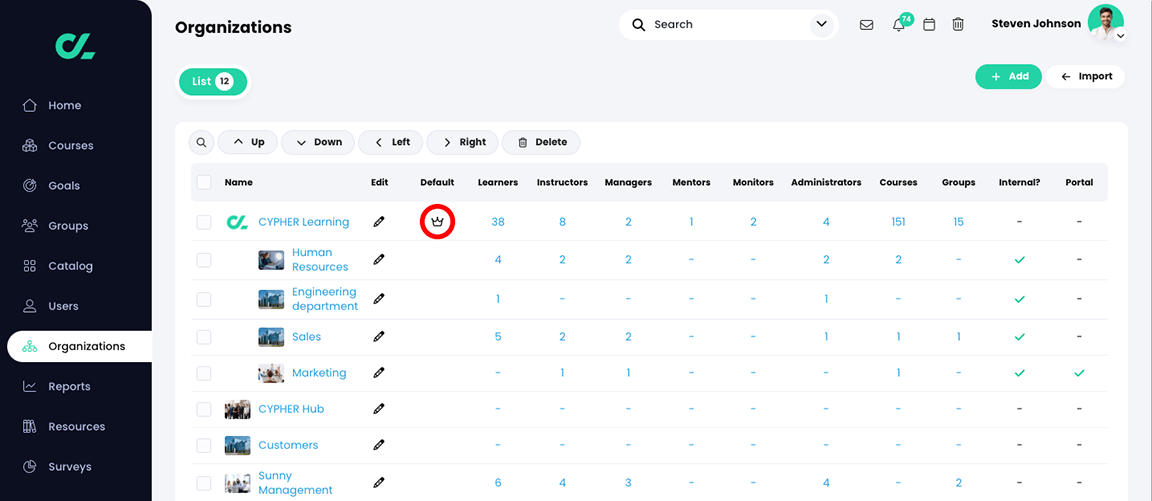Check the Engineering department row checkbox

[x=204, y=299]
